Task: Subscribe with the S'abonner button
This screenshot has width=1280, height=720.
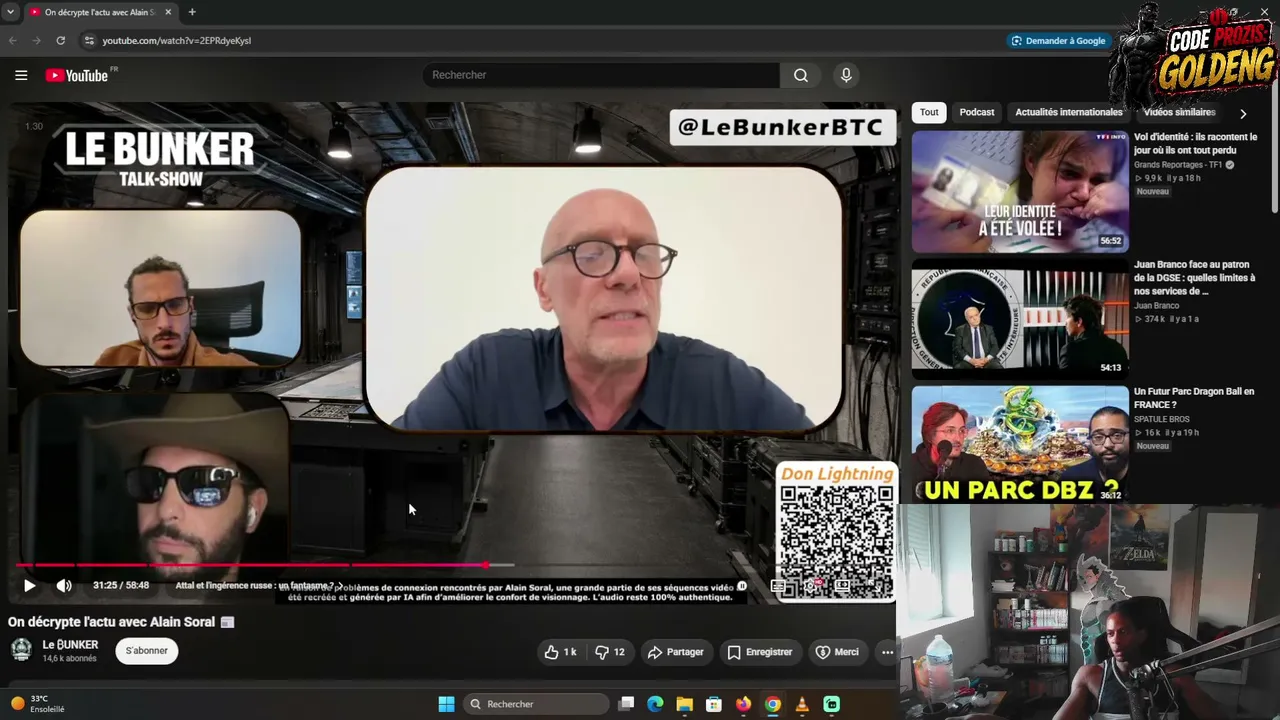Action: [x=147, y=651]
